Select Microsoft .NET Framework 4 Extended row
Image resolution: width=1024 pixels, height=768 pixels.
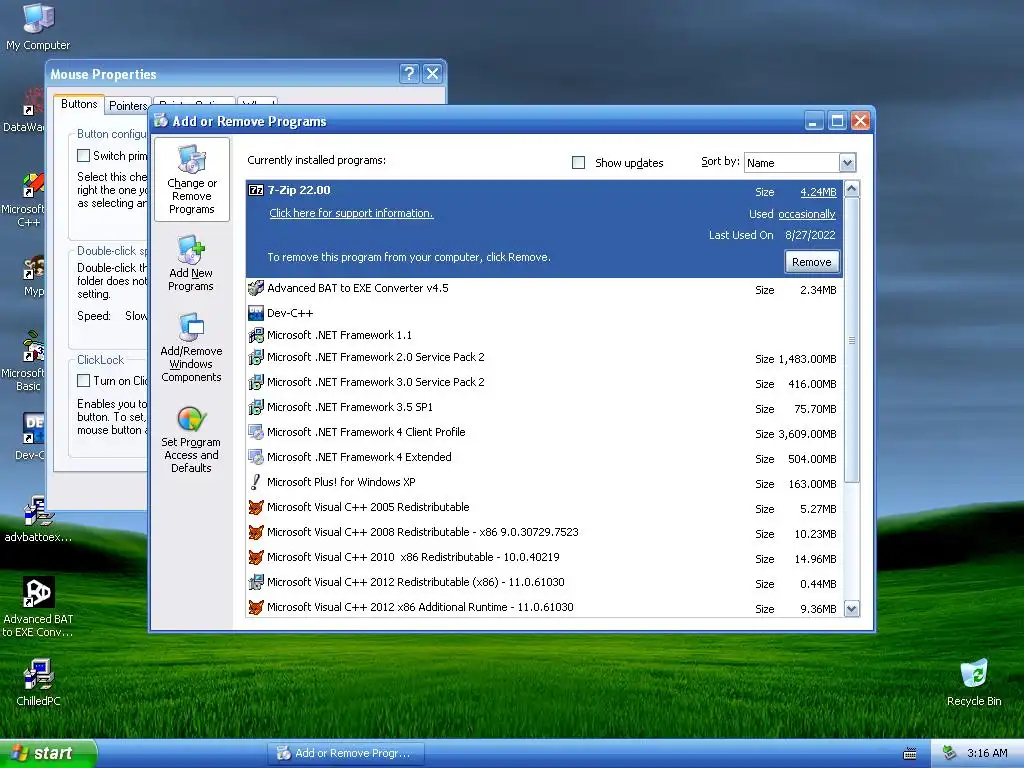(545, 458)
